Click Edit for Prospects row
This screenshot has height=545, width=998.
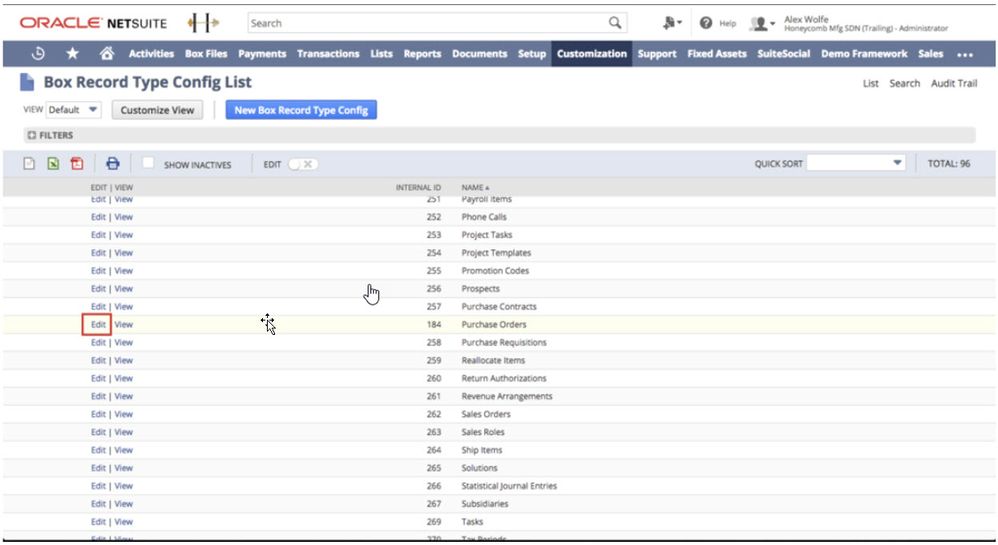point(98,289)
